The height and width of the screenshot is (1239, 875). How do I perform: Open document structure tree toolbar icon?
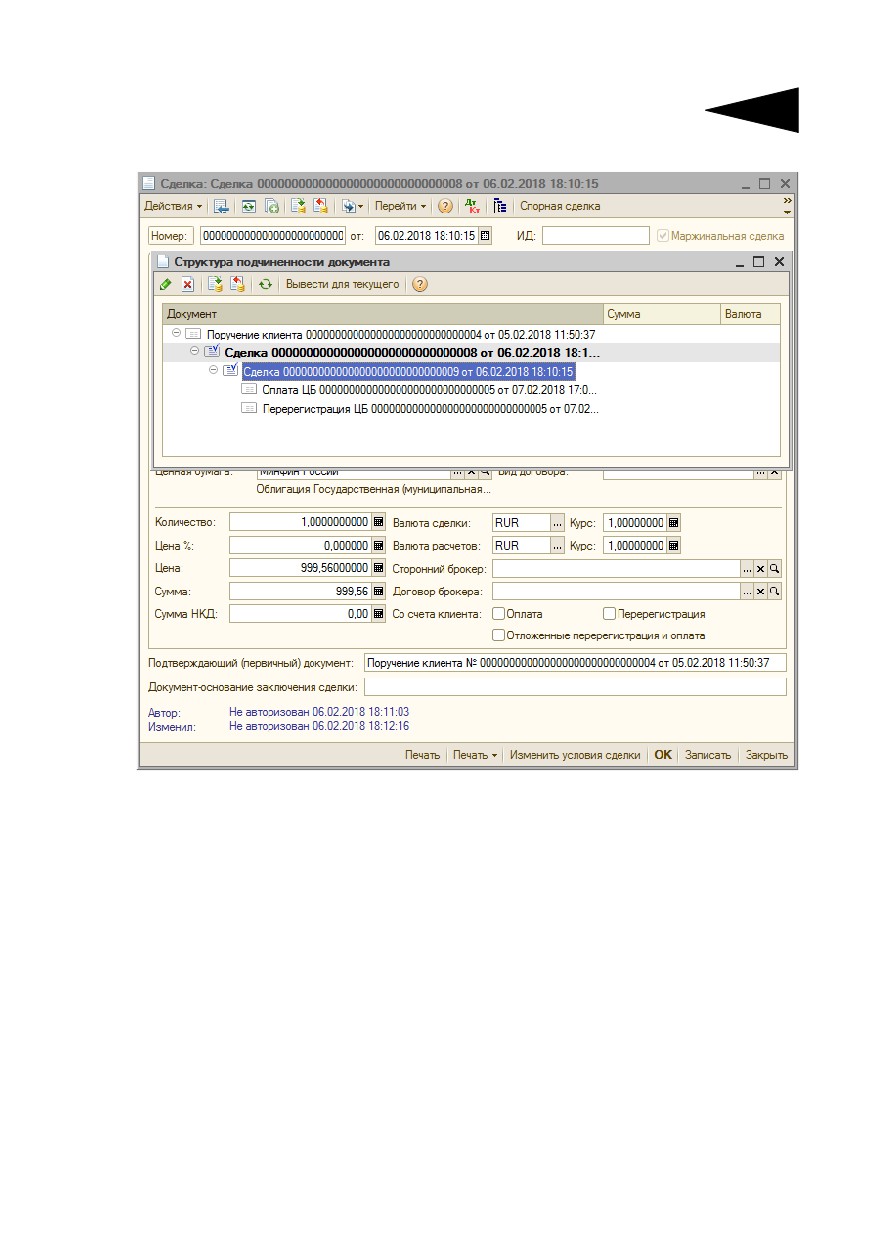click(500, 206)
